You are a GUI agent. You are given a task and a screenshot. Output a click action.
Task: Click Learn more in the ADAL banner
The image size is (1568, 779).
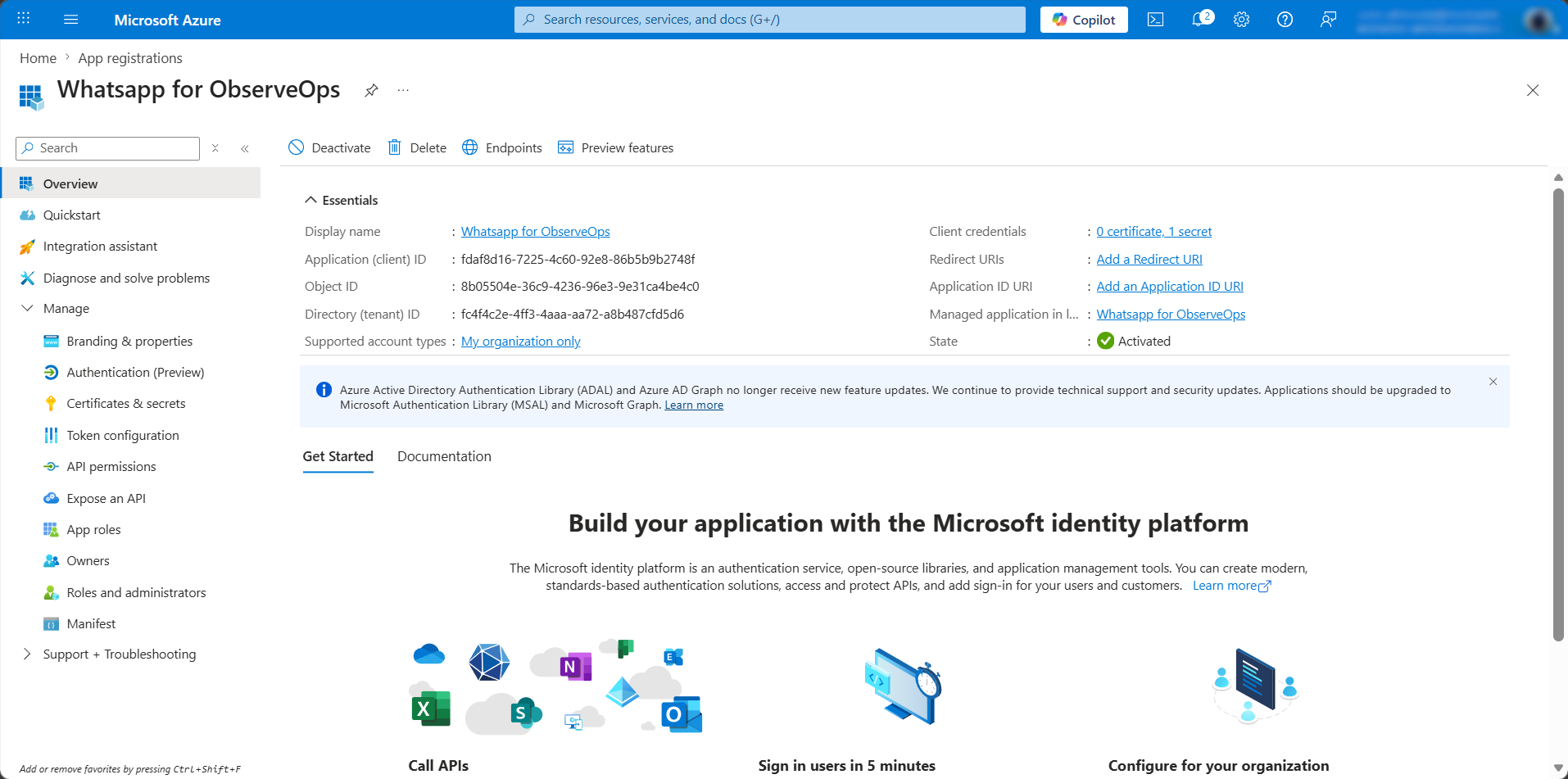coord(694,405)
